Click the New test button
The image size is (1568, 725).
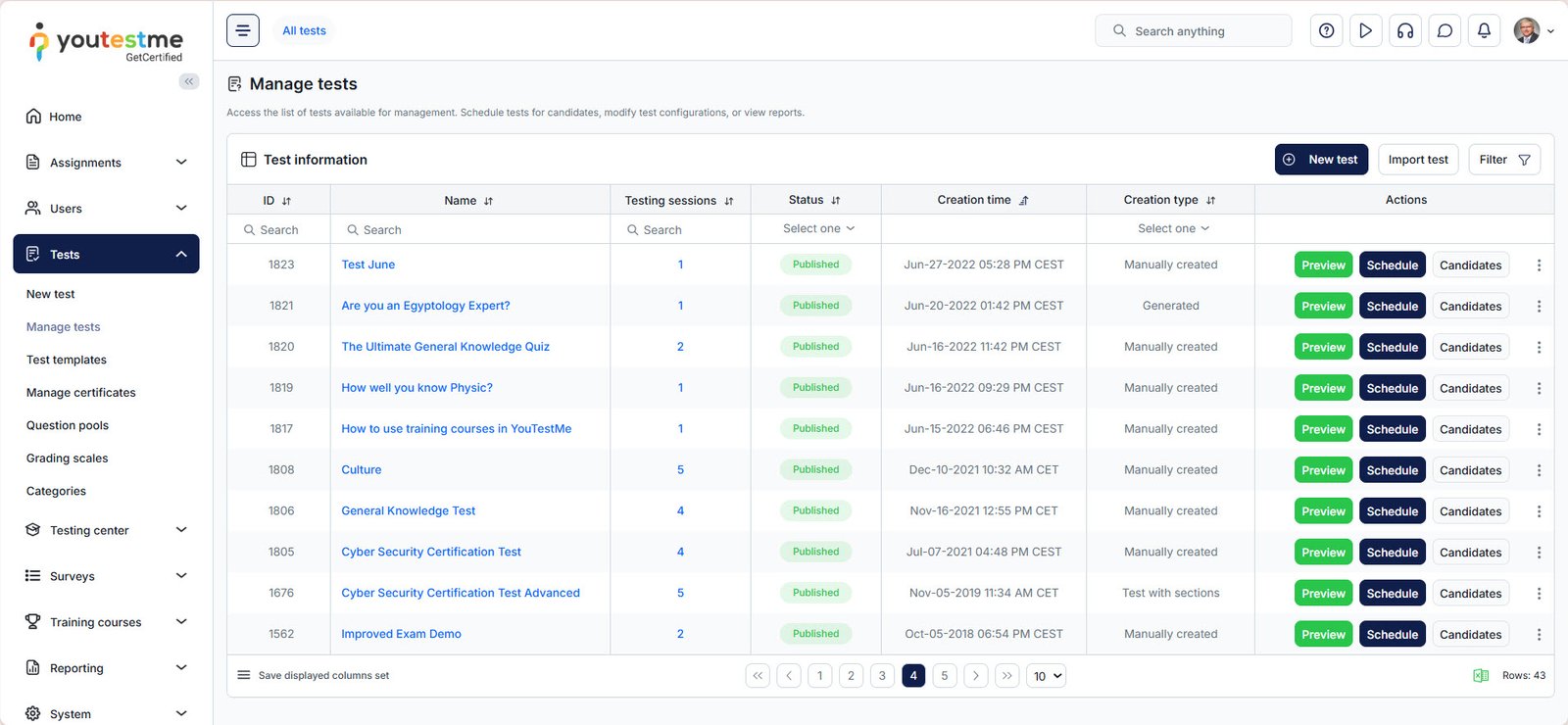[1321, 160]
